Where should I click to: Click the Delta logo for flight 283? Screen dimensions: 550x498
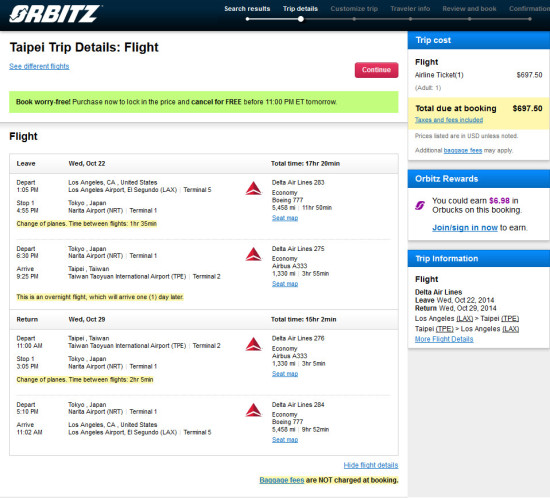click(x=253, y=188)
